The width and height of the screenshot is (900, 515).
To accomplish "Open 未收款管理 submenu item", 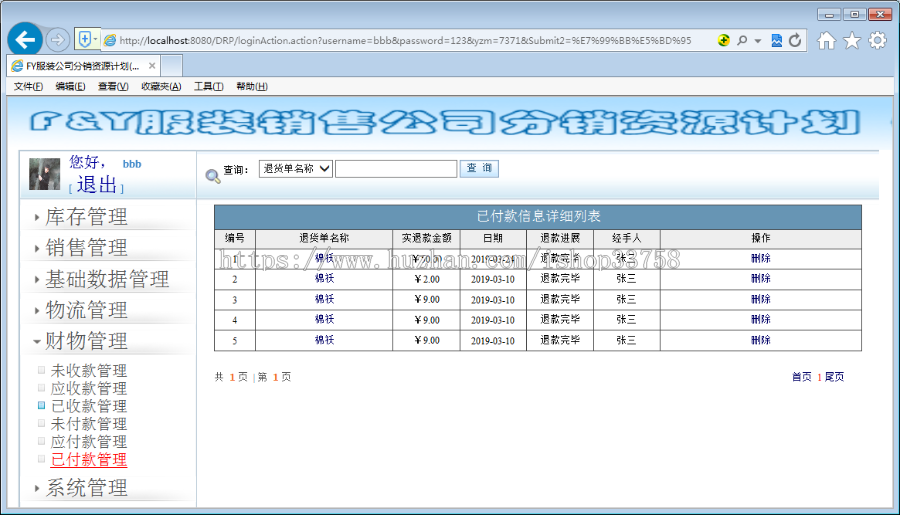I will point(89,370).
